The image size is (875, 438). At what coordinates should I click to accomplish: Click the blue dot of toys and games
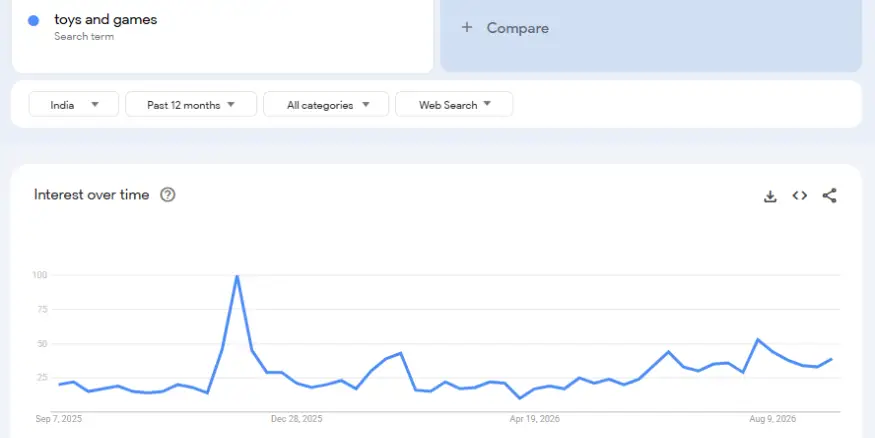click(x=33, y=21)
